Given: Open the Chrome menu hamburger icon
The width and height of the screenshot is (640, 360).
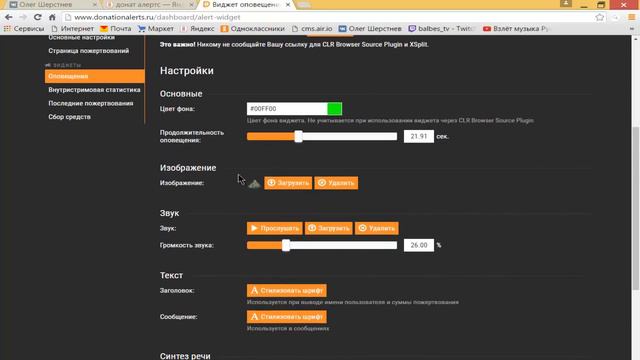Looking at the screenshot, I should coord(632,17).
